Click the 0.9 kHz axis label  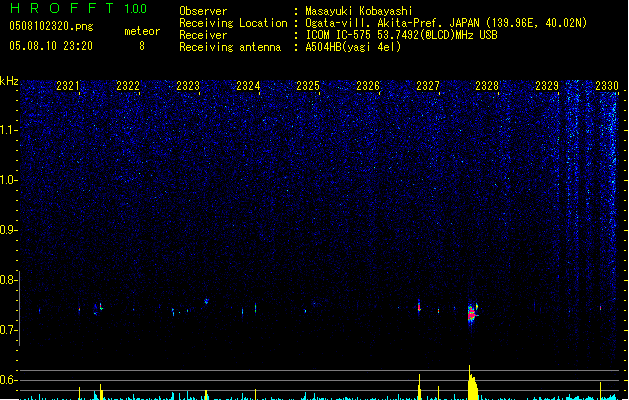(8, 230)
